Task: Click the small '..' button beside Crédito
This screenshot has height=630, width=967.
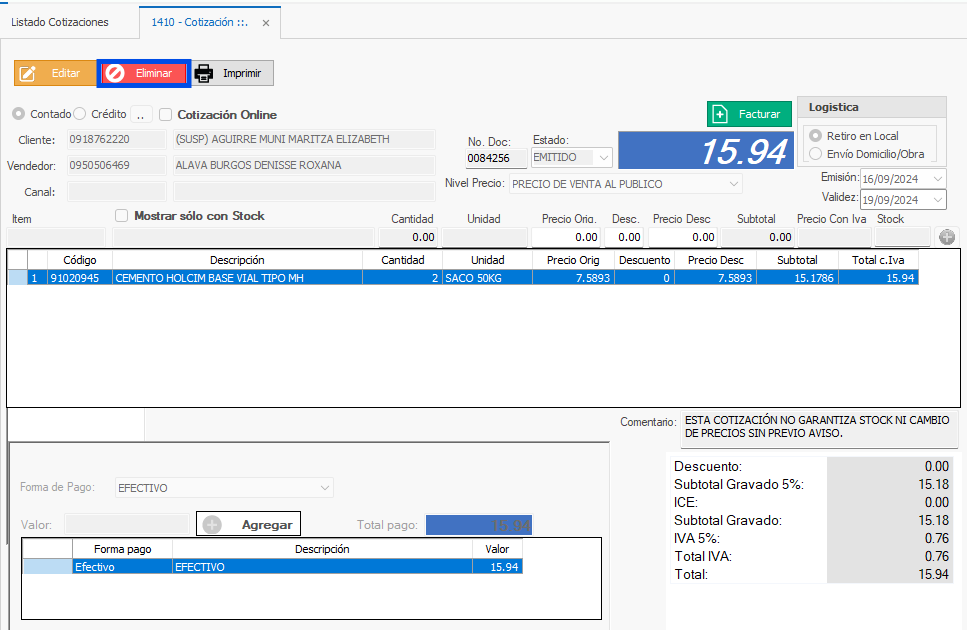Action: (x=141, y=114)
